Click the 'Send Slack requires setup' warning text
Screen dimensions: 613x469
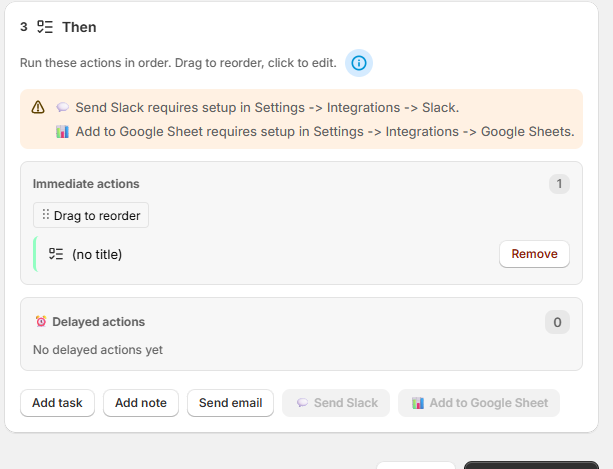click(x=267, y=107)
